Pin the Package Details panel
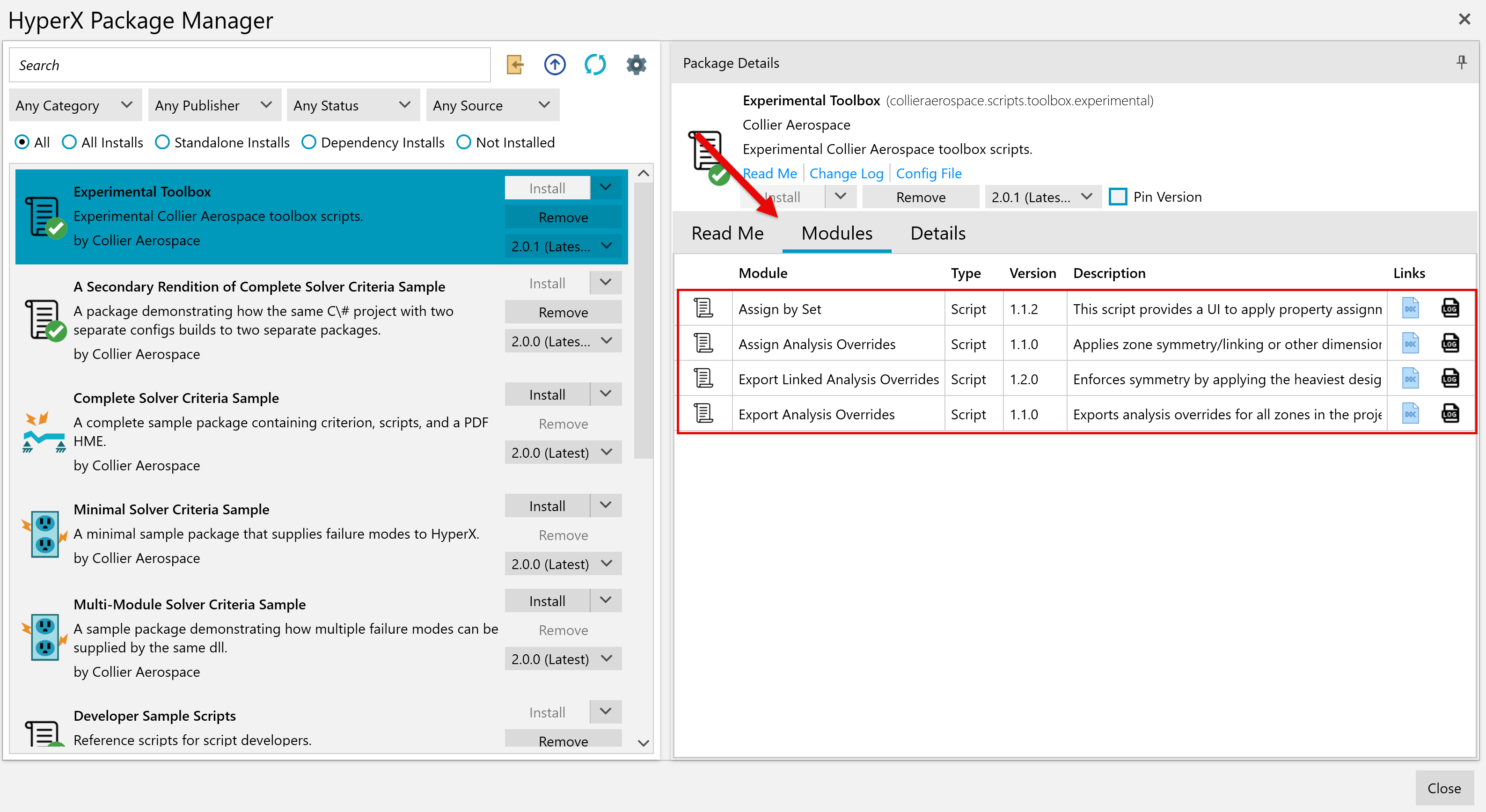This screenshot has height=812, width=1486. (x=1461, y=62)
